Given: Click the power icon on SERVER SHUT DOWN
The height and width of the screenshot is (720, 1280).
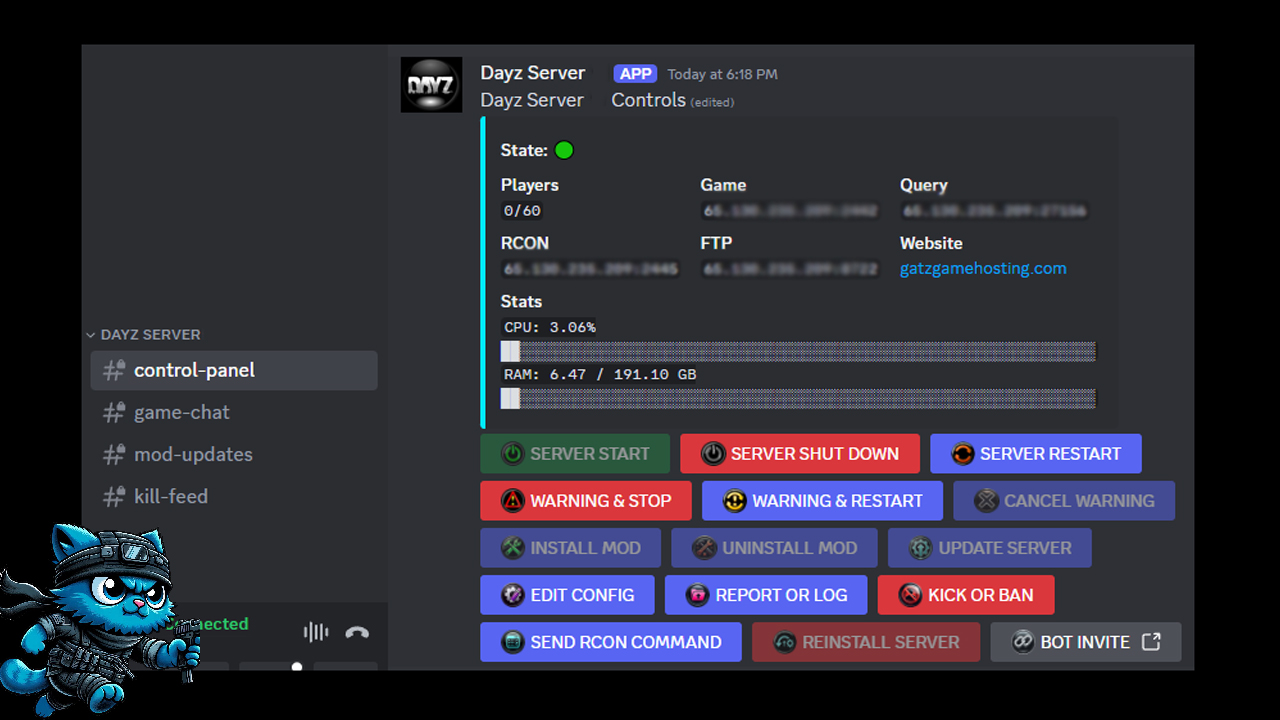Looking at the screenshot, I should 713,453.
